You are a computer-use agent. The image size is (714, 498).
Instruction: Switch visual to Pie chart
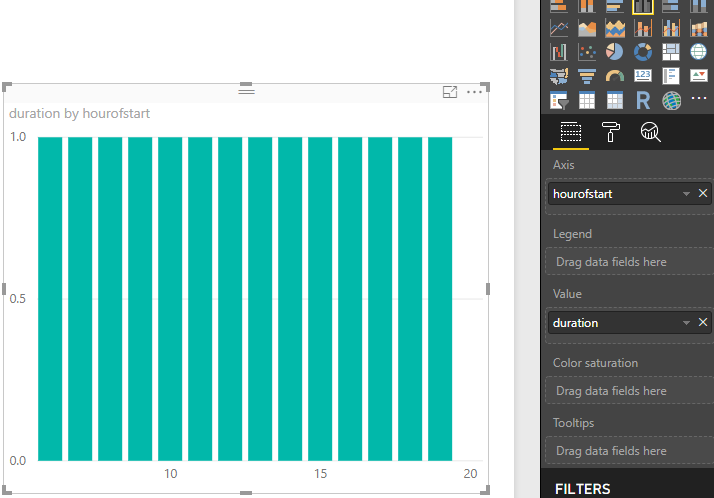615,52
